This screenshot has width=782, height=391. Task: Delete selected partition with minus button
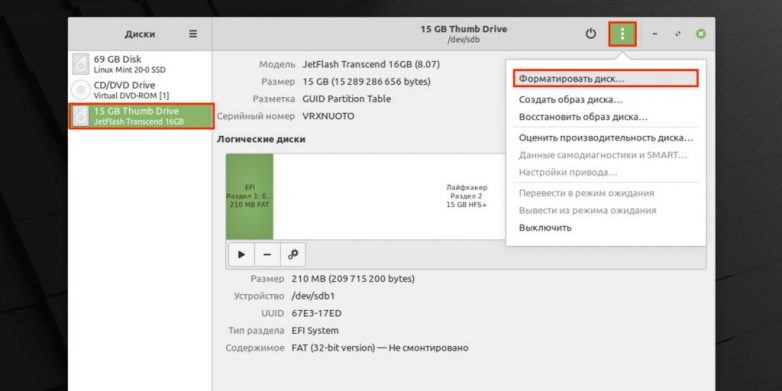point(267,255)
